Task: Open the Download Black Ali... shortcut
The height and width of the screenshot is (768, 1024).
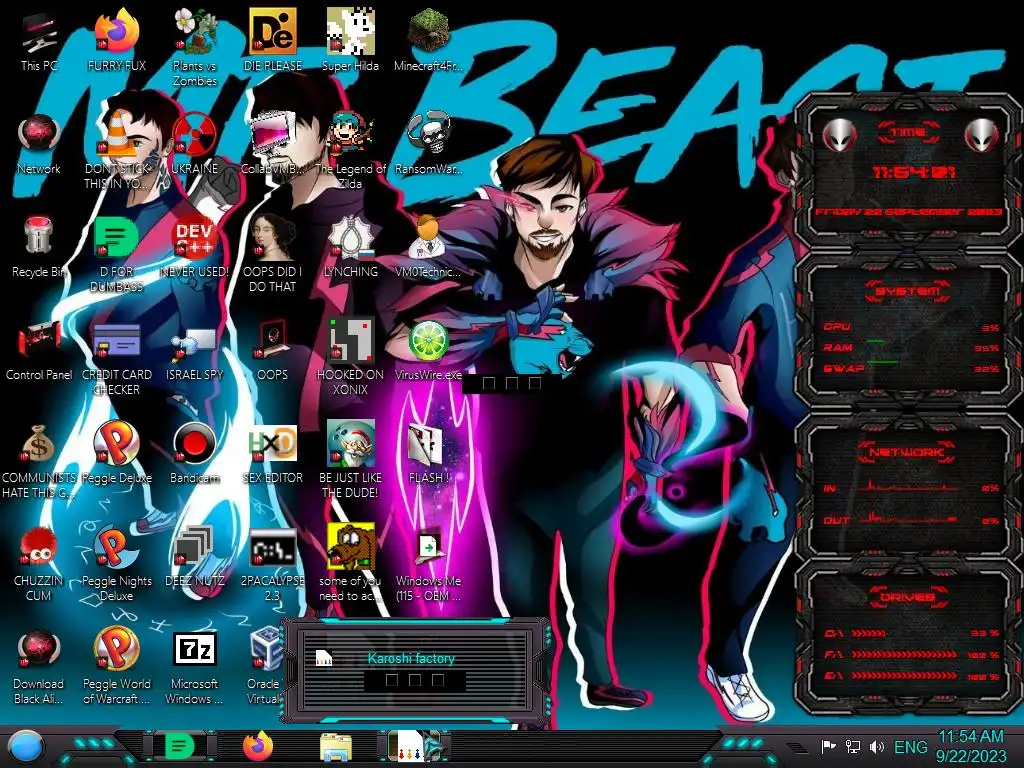Action: pyautogui.click(x=39, y=666)
